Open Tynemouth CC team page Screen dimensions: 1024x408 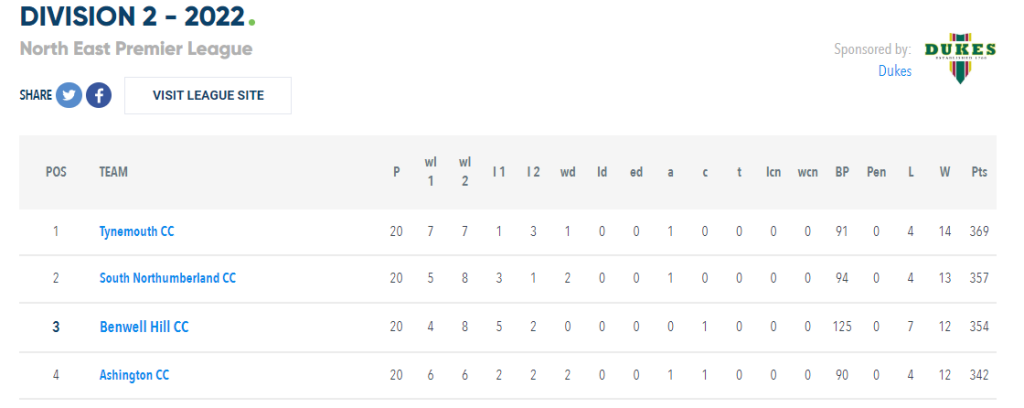click(136, 231)
